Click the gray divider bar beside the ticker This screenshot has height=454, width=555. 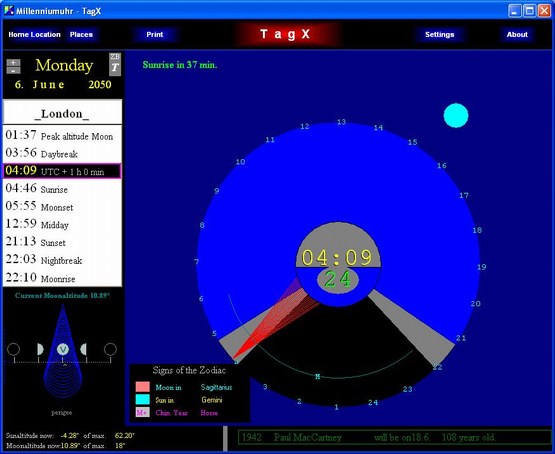(x=225, y=439)
